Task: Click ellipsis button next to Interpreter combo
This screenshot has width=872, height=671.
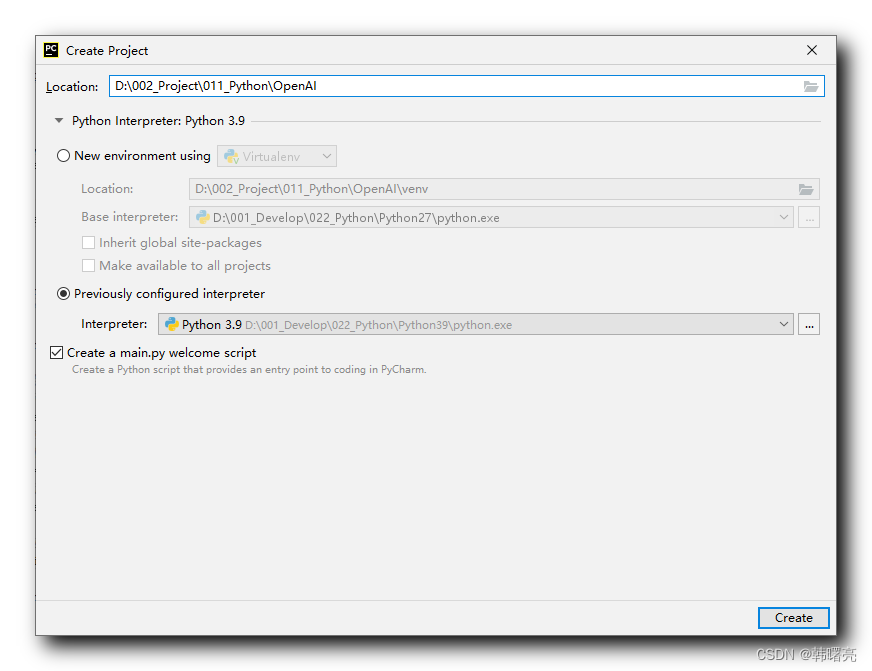Action: 809,324
